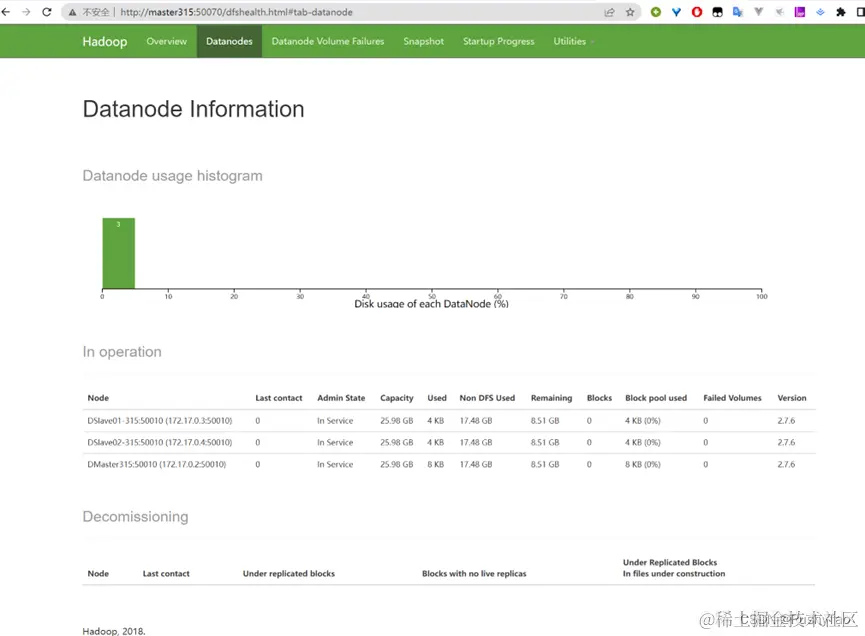Click 4 KB (0%) block pool of DSlave01-315

(x=643, y=420)
